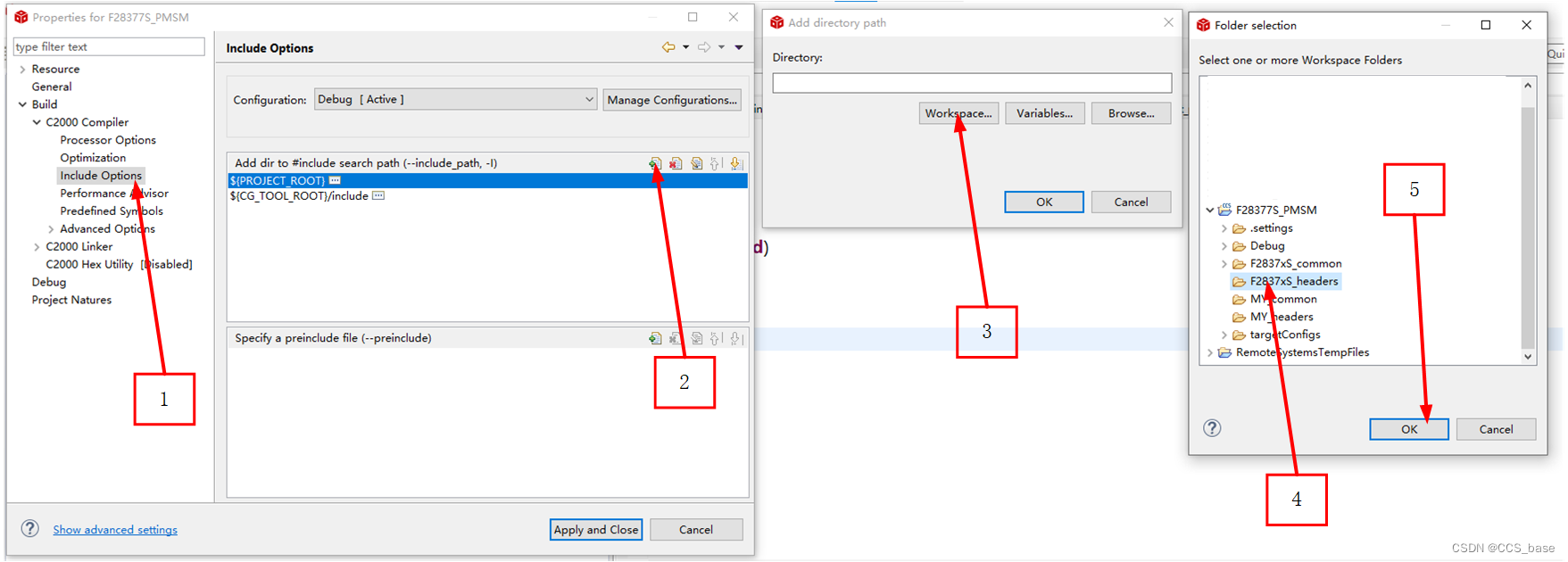The width and height of the screenshot is (1568, 562).
Task: Click the type filter text field
Action: click(x=109, y=46)
